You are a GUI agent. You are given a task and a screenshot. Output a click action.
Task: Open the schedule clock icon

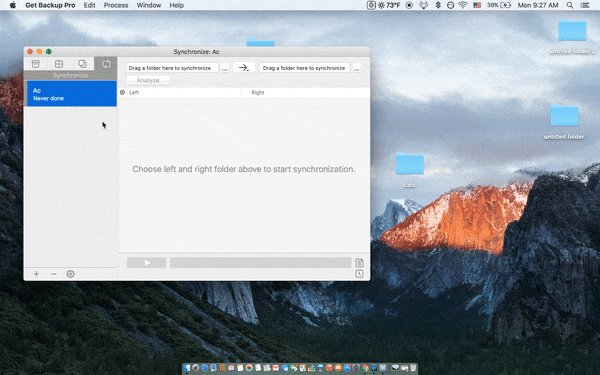coord(359,274)
